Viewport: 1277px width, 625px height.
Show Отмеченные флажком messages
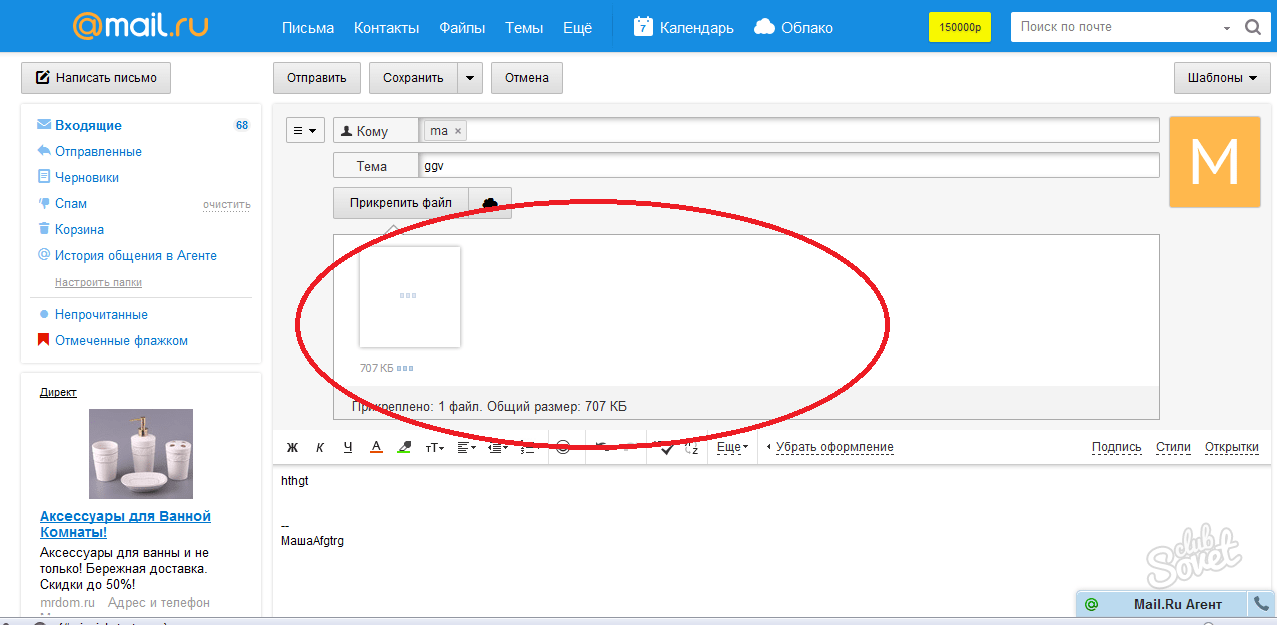(121, 340)
